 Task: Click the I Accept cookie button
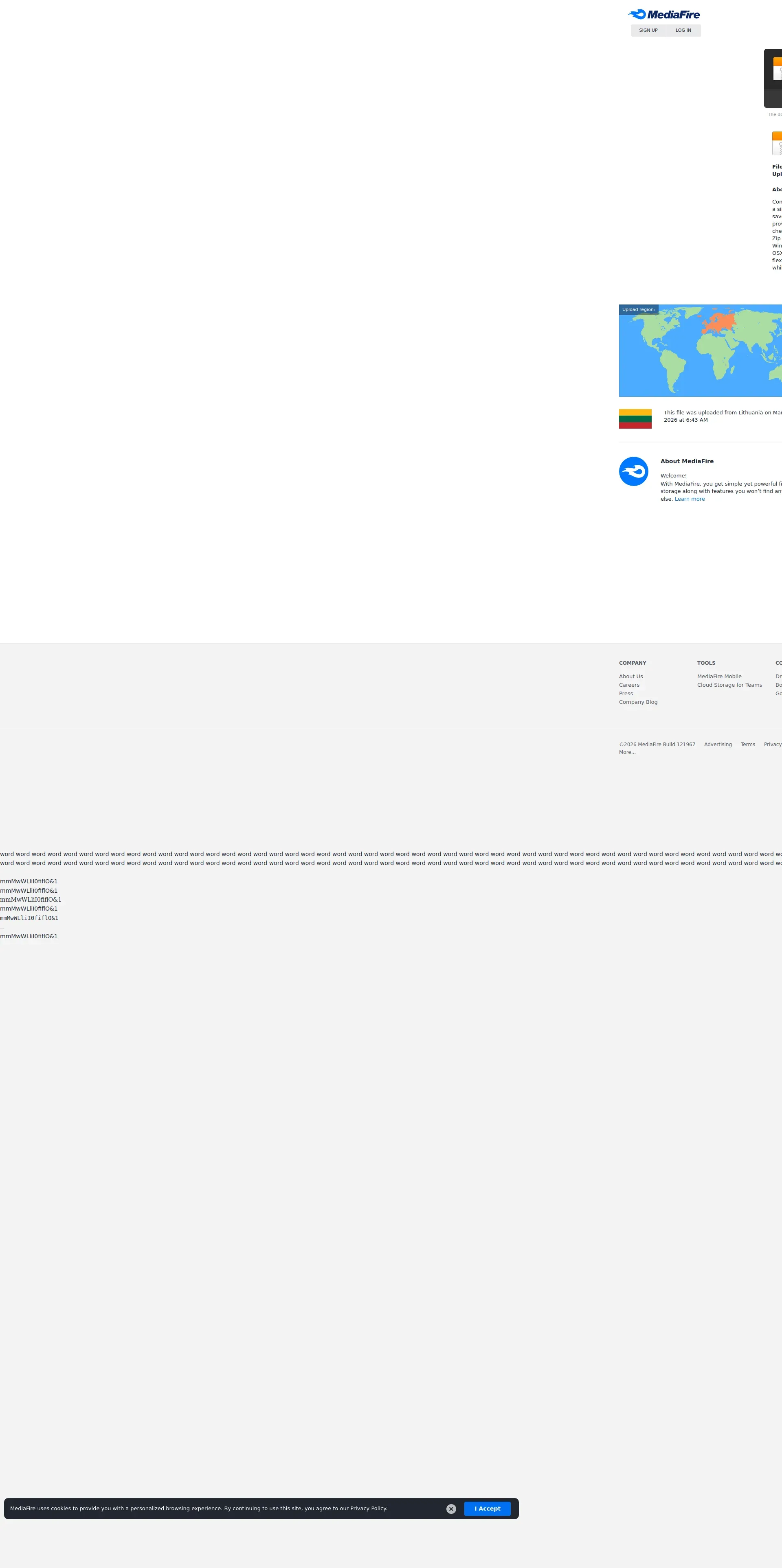(x=487, y=1508)
